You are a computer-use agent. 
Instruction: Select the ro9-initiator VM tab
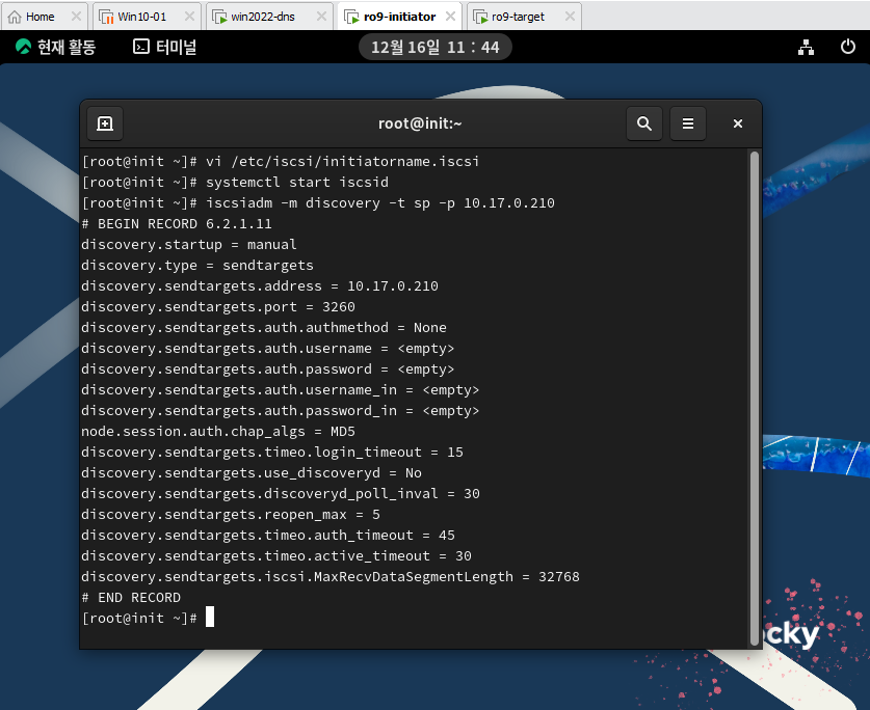399,17
